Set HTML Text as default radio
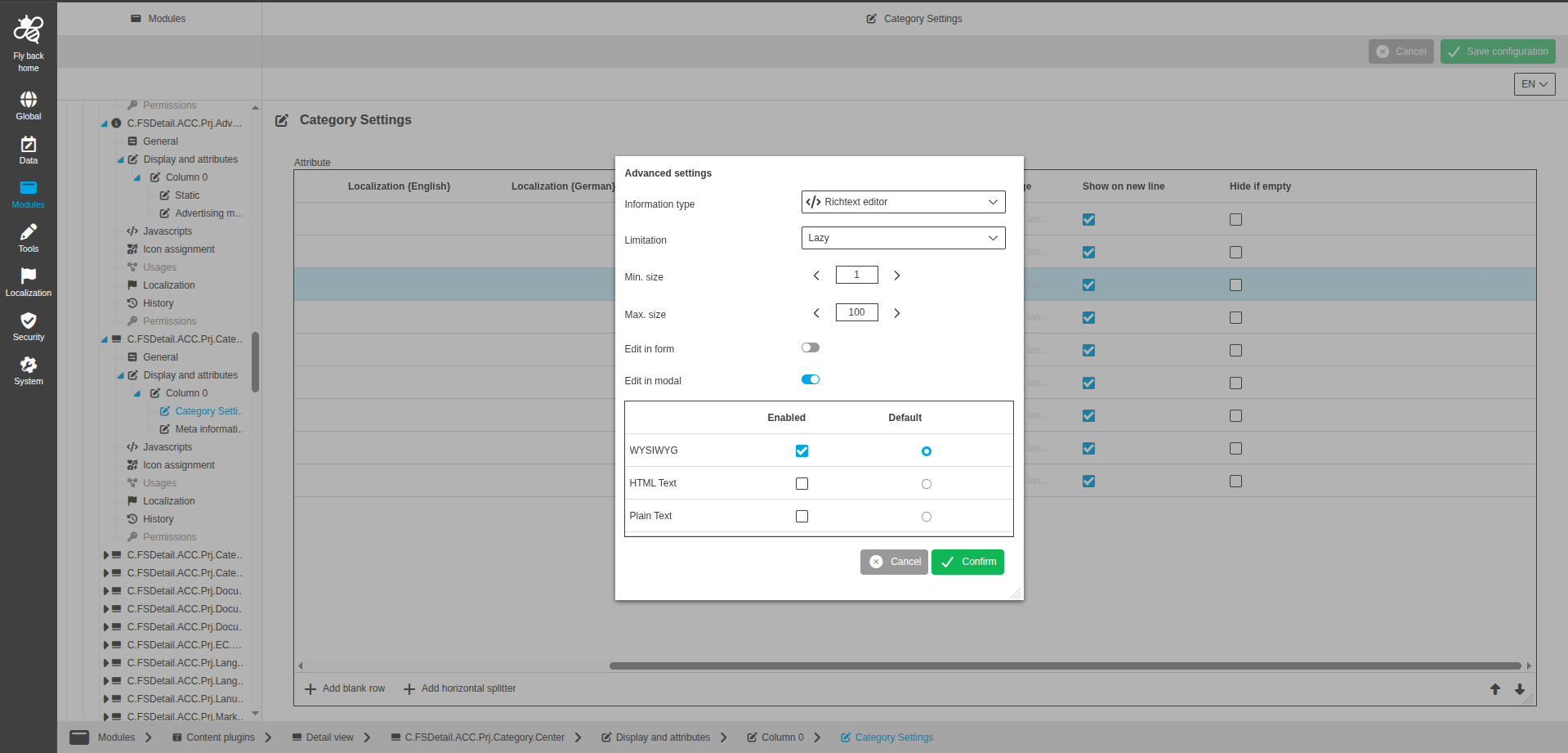Screen dimensions: 1568x753 [927, 484]
